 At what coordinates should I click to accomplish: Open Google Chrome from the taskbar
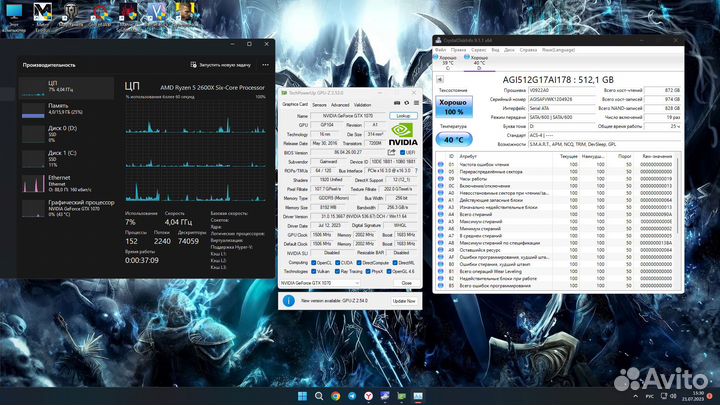click(336, 396)
